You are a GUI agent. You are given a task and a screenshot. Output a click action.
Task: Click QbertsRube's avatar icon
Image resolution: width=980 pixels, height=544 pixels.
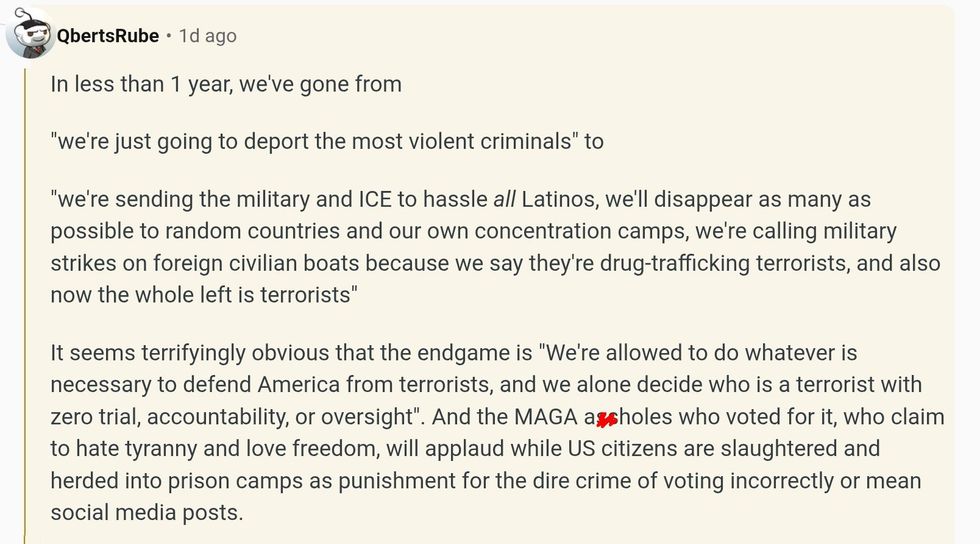(30, 35)
